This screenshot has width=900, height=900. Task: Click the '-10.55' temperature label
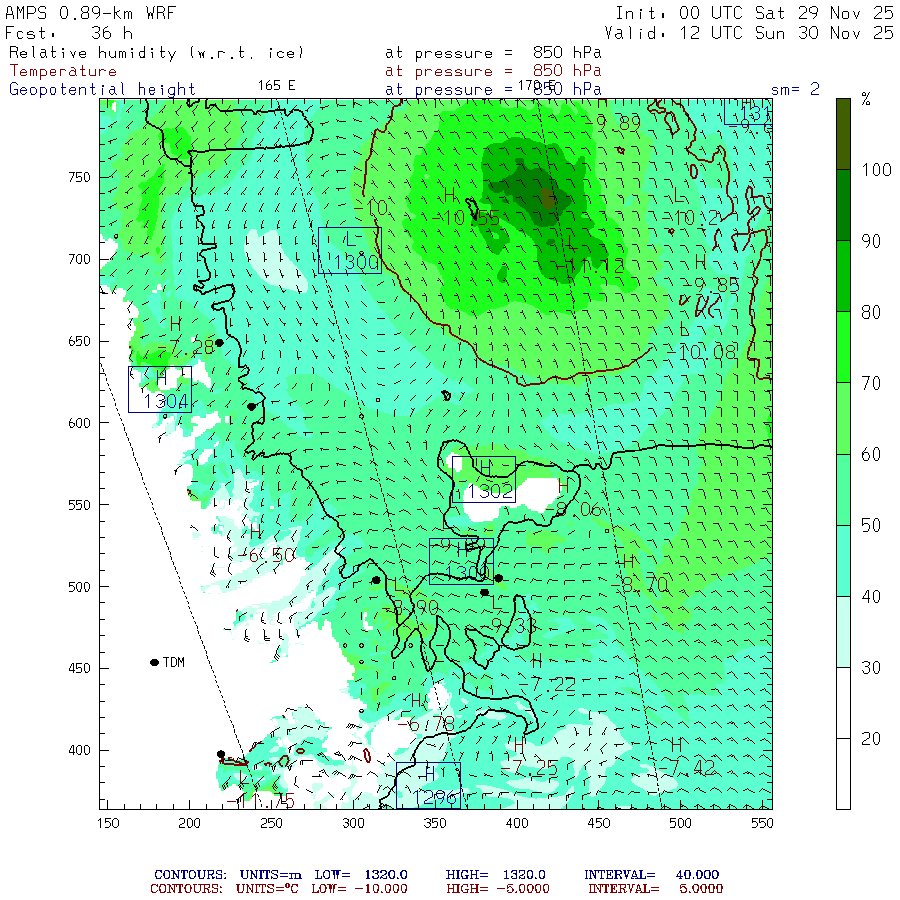pyautogui.click(x=465, y=218)
